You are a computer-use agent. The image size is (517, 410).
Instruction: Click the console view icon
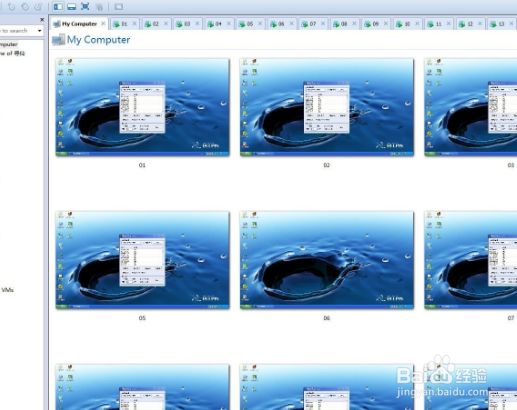click(x=119, y=7)
